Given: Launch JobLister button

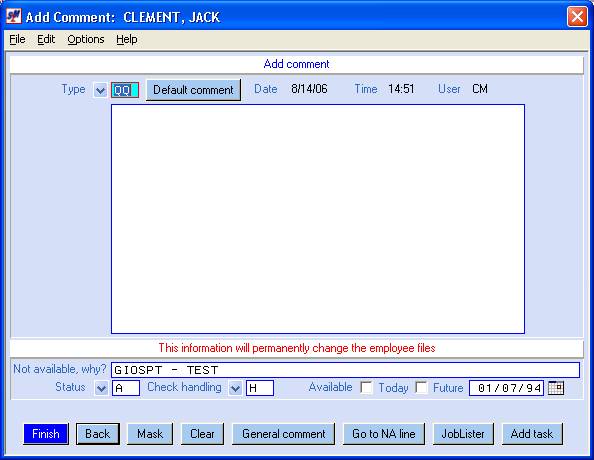Looking at the screenshot, I should pyautogui.click(x=463, y=433).
